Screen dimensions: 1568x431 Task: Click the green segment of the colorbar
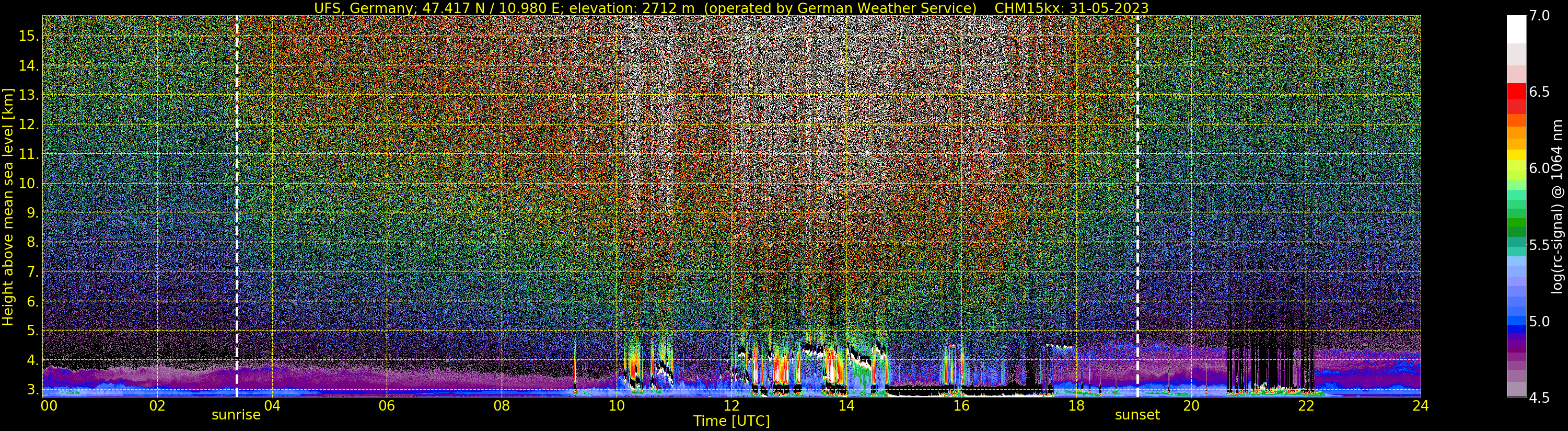click(1516, 223)
